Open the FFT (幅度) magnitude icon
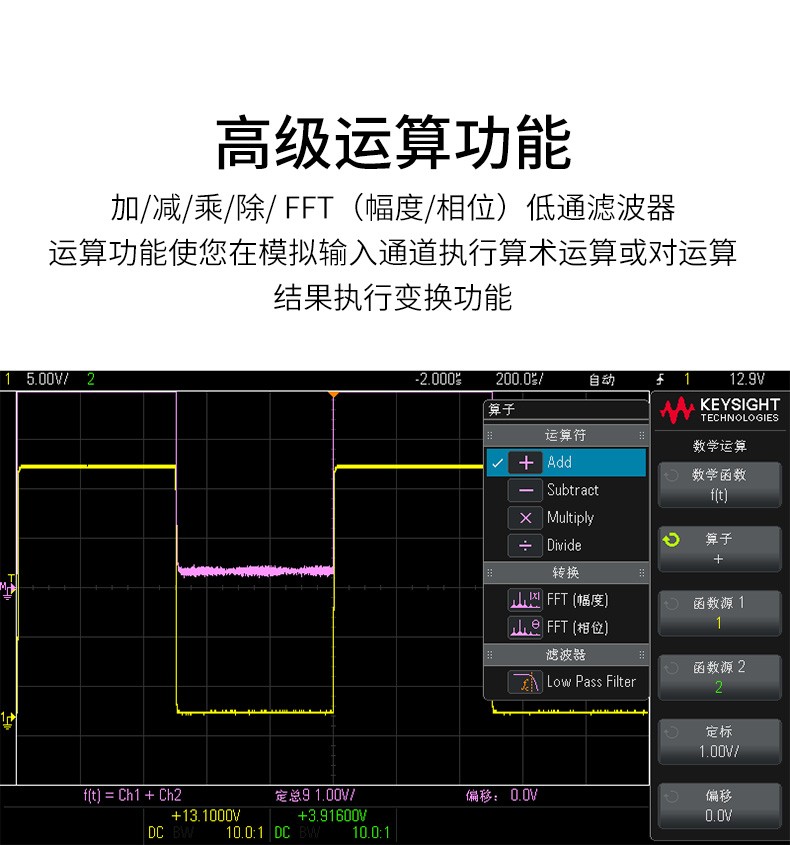The height and width of the screenshot is (845, 790). coord(525,600)
